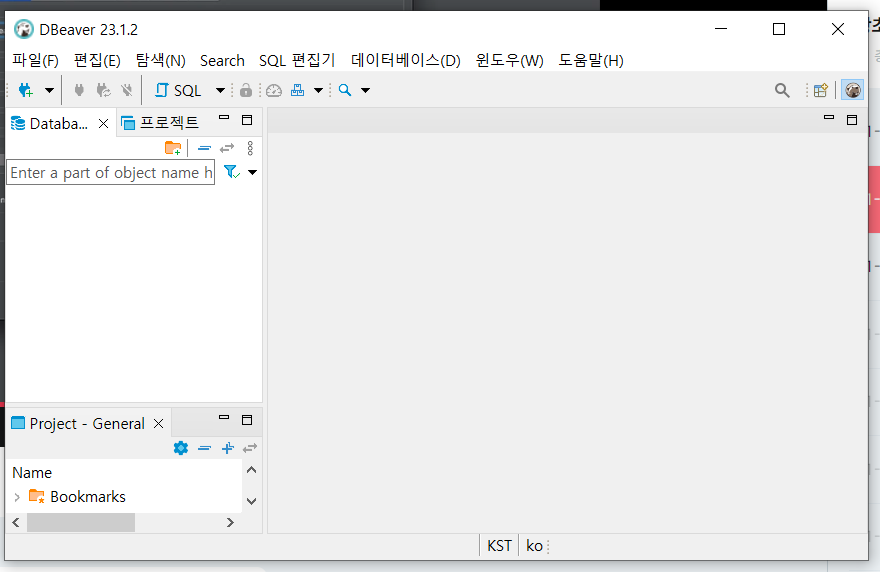Maximize the Project - General panel
The image size is (880, 572).
[247, 420]
